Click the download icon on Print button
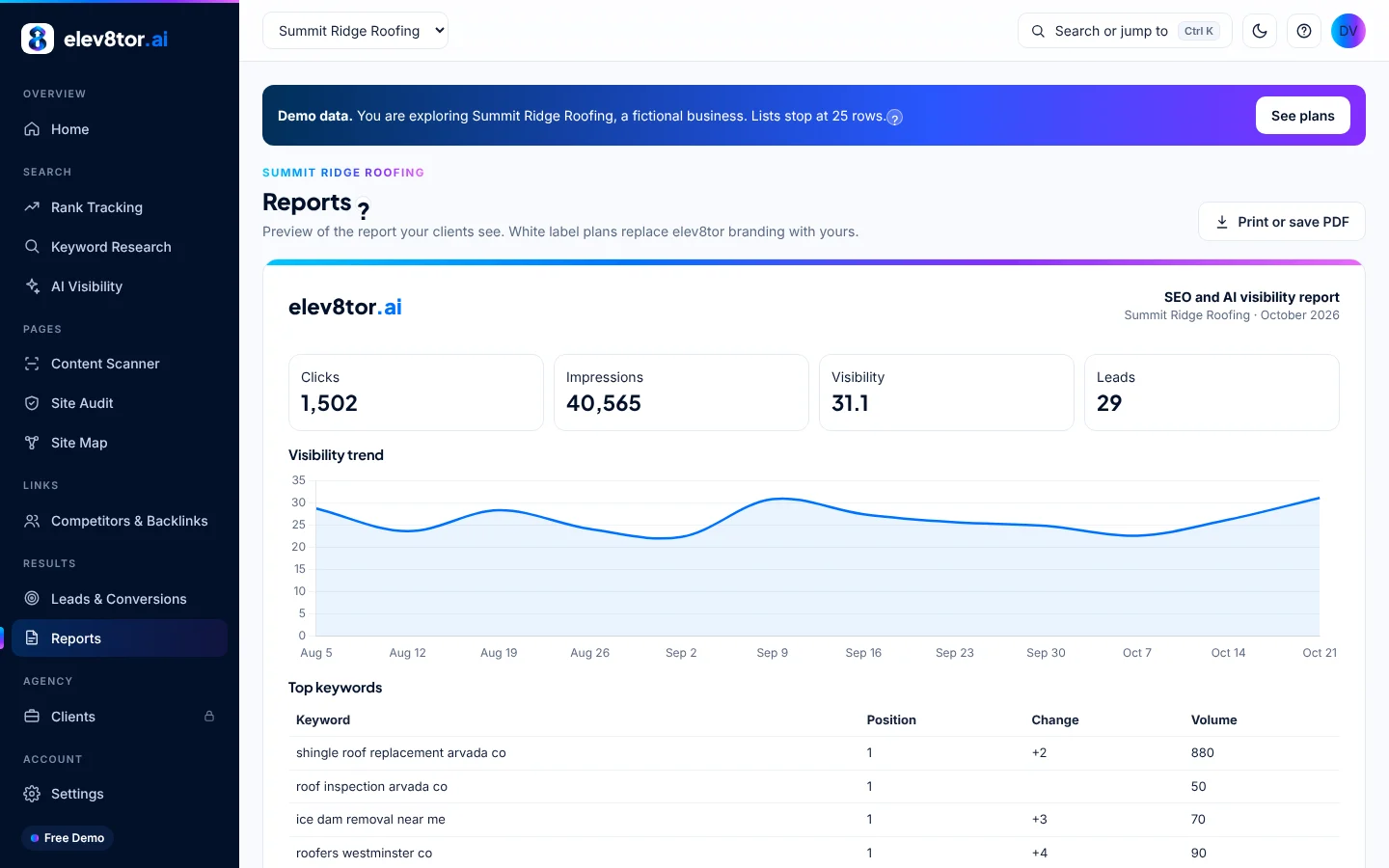Viewport: 1389px width, 868px height. [x=1222, y=222]
